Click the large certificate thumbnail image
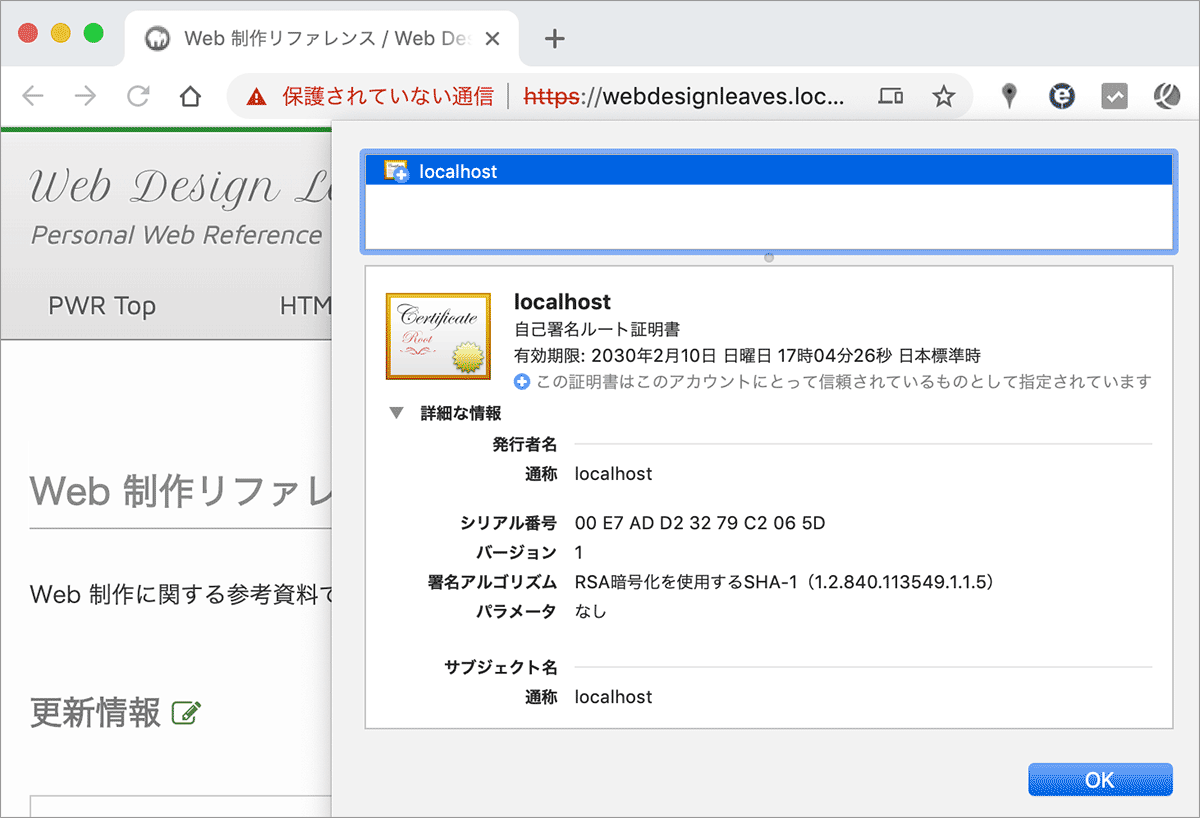Screen dimensions: 1200x818 pyautogui.click(x=438, y=337)
